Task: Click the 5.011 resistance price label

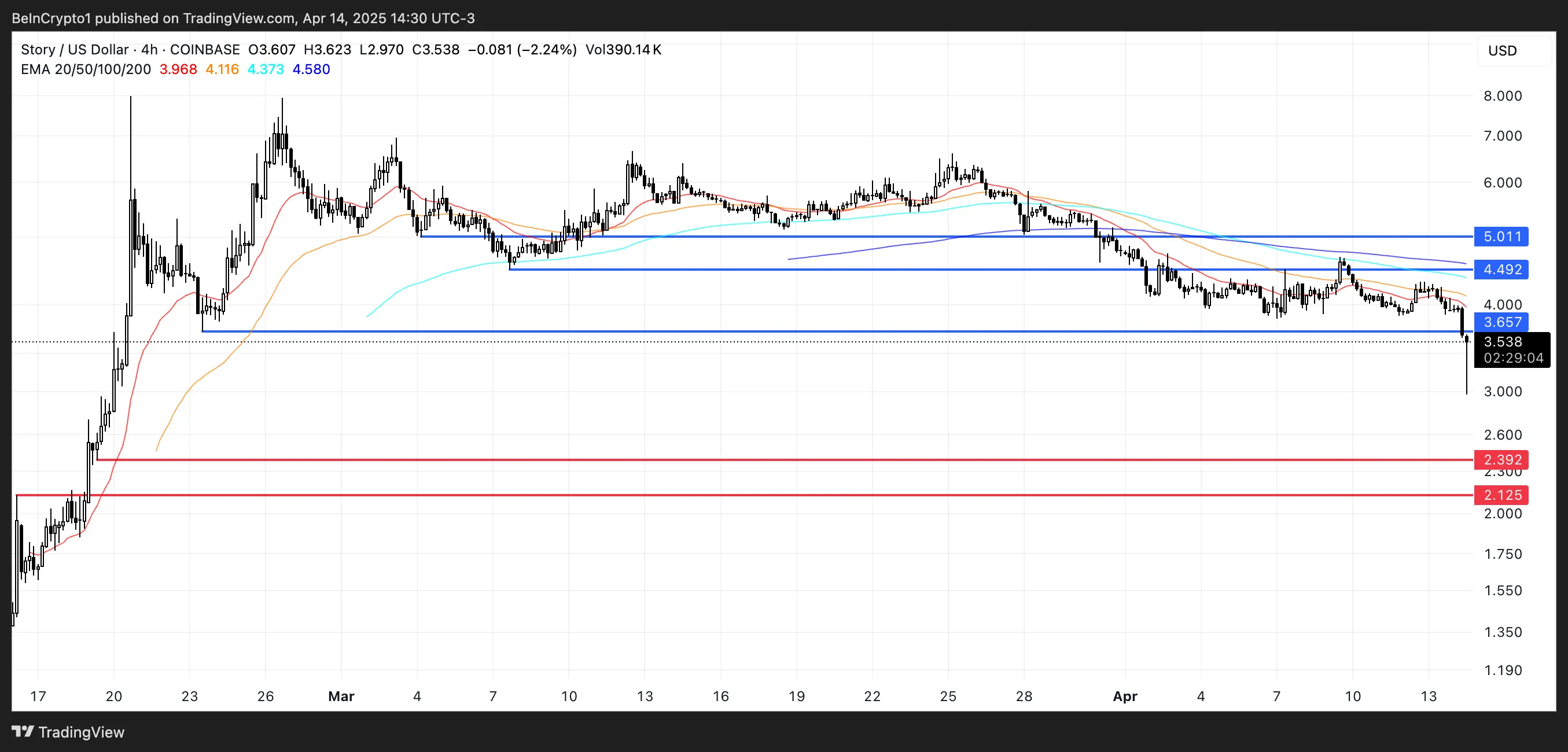Action: (x=1501, y=237)
